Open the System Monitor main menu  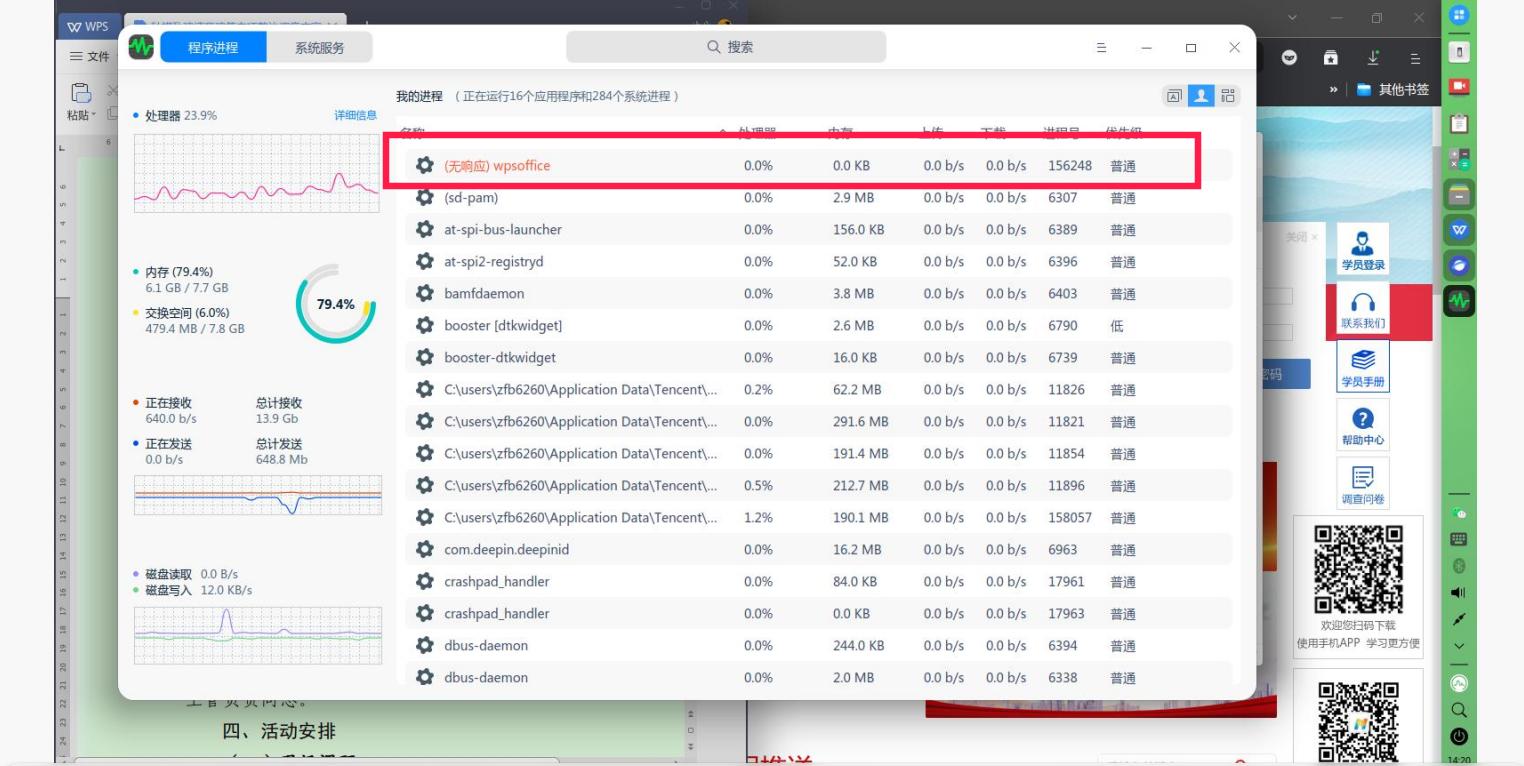[x=1101, y=47]
